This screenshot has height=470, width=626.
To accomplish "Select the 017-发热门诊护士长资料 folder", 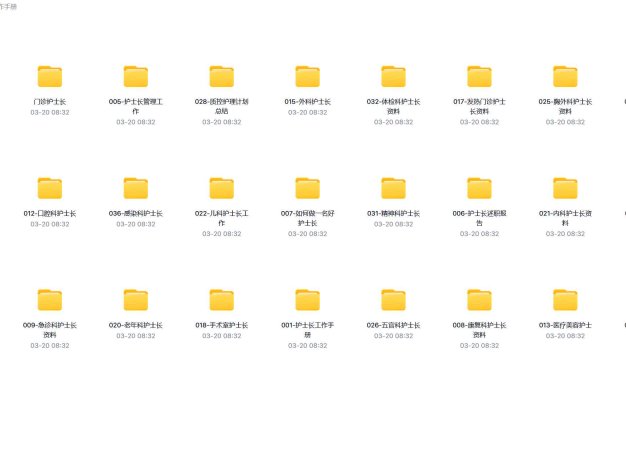I will tap(480, 77).
